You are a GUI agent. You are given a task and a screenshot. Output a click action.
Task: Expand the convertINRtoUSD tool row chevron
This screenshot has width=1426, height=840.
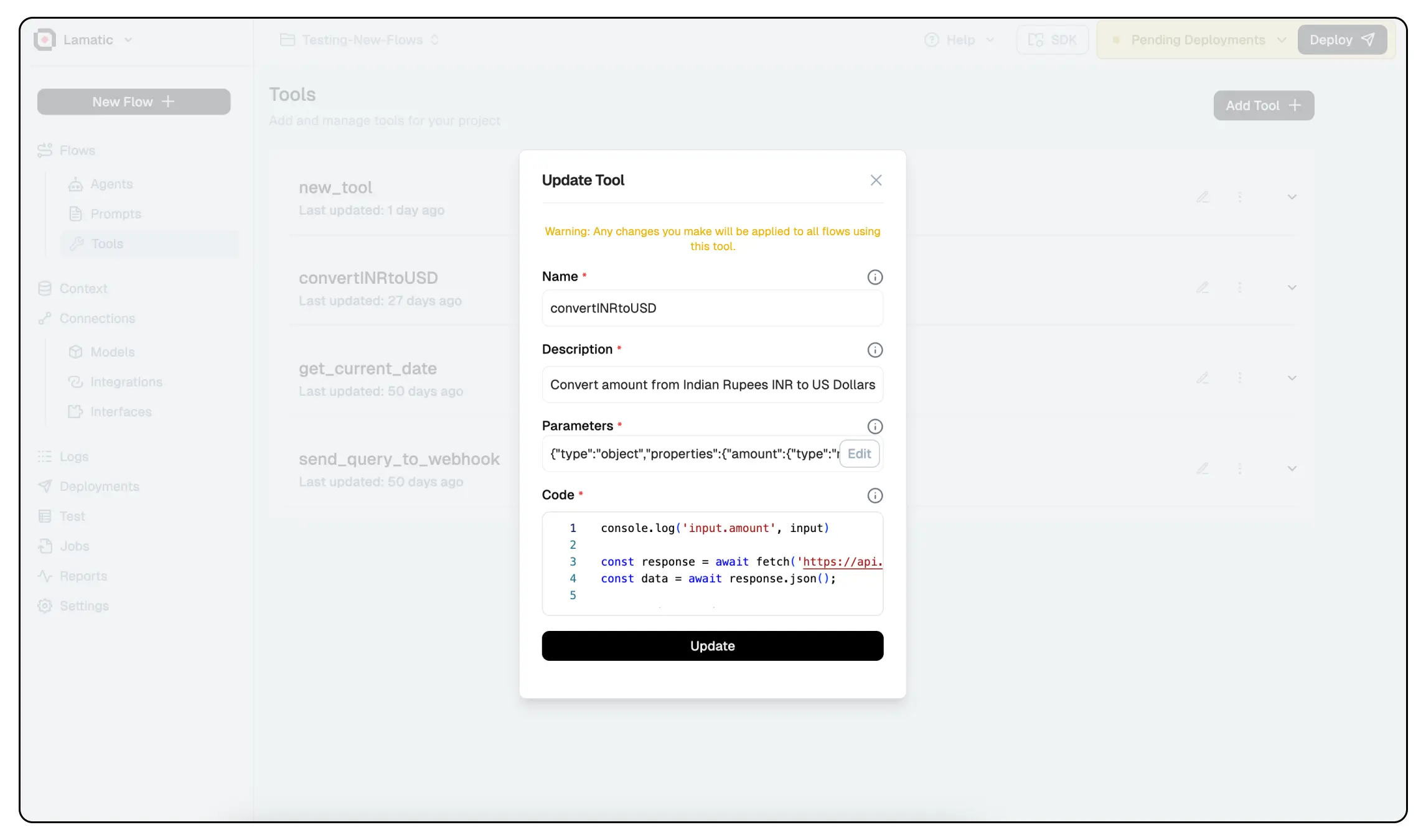point(1292,287)
